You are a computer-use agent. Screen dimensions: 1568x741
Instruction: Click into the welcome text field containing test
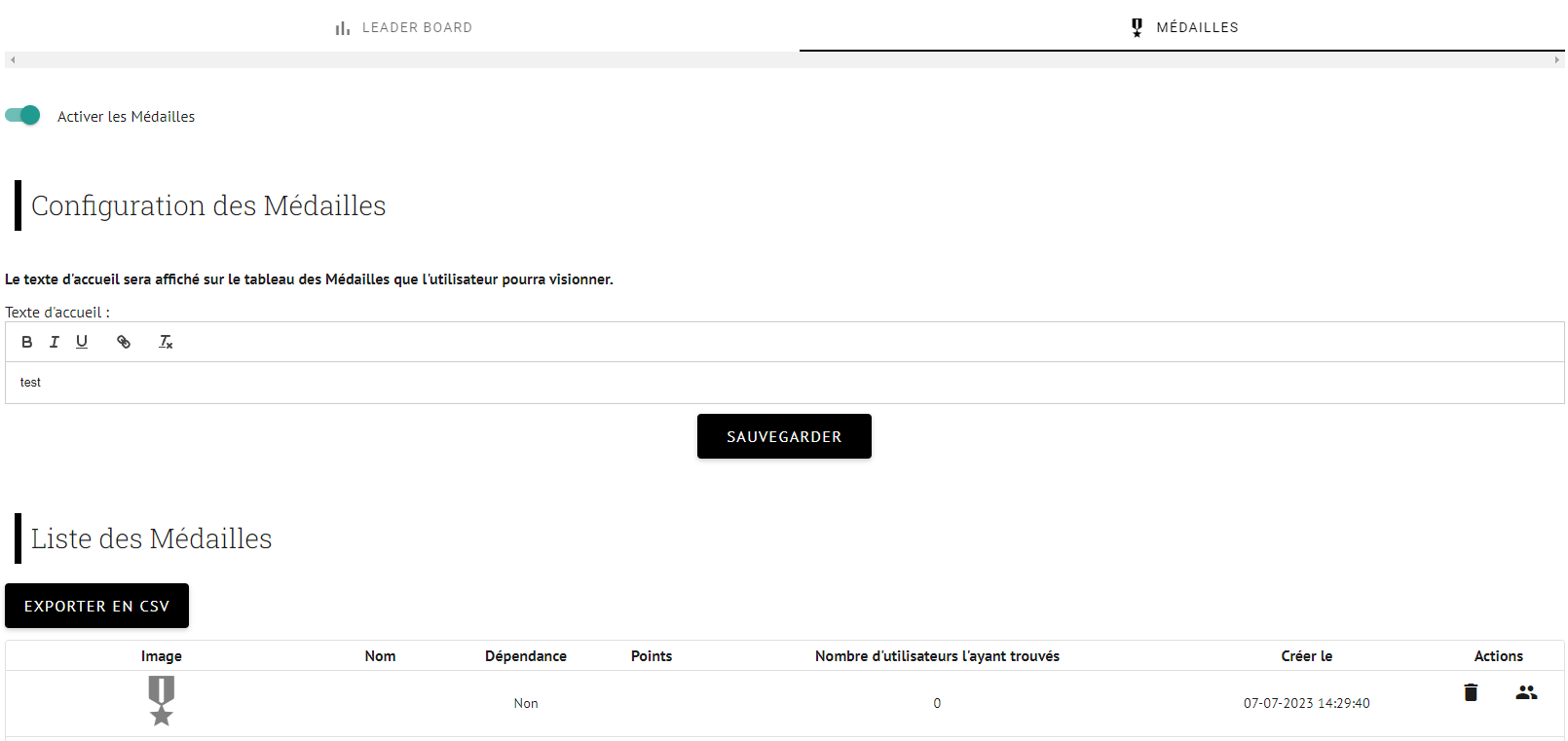click(784, 383)
